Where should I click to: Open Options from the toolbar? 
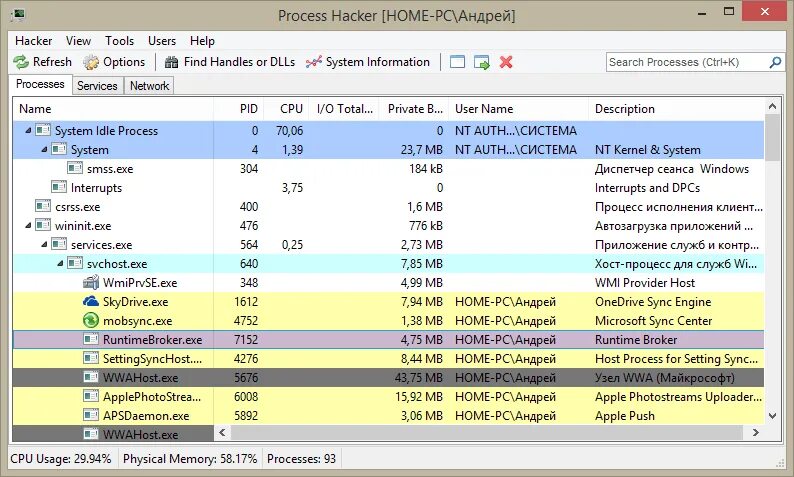(114, 62)
